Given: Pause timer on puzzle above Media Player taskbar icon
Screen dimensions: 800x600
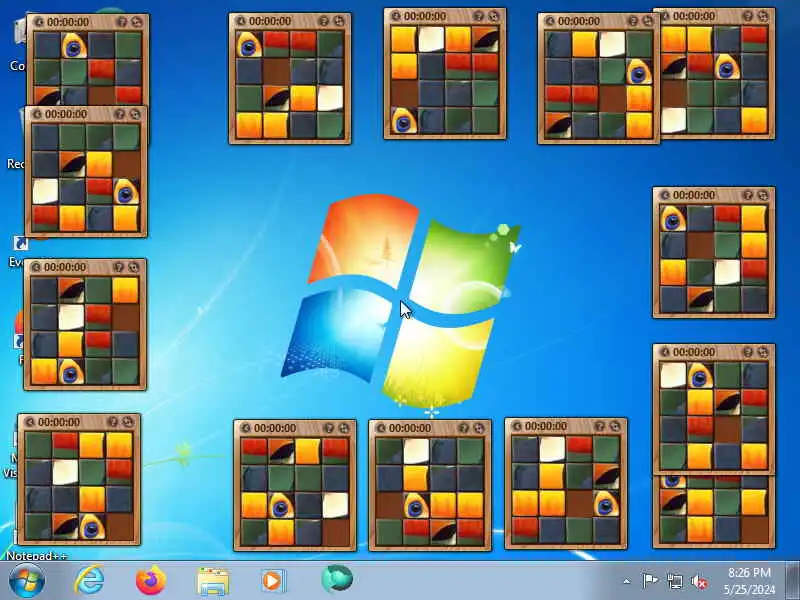Looking at the screenshot, I should (245, 428).
